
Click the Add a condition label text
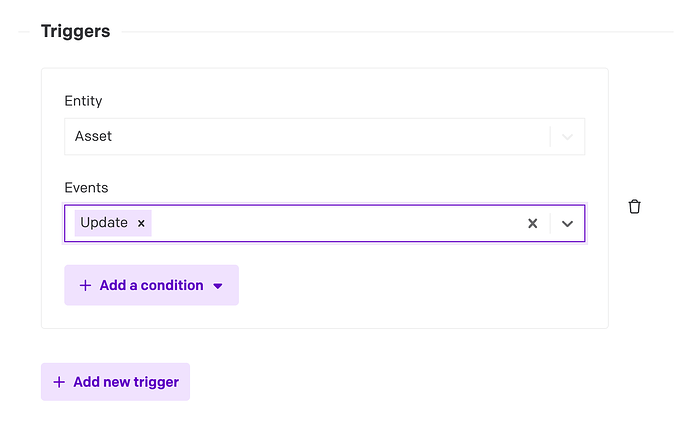pyautogui.click(x=151, y=286)
